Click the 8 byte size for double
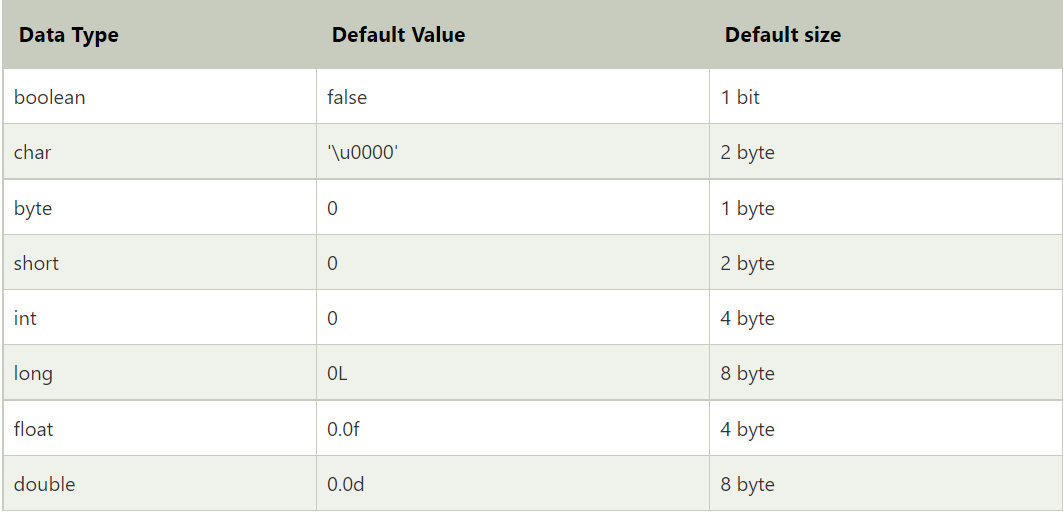 point(747,484)
